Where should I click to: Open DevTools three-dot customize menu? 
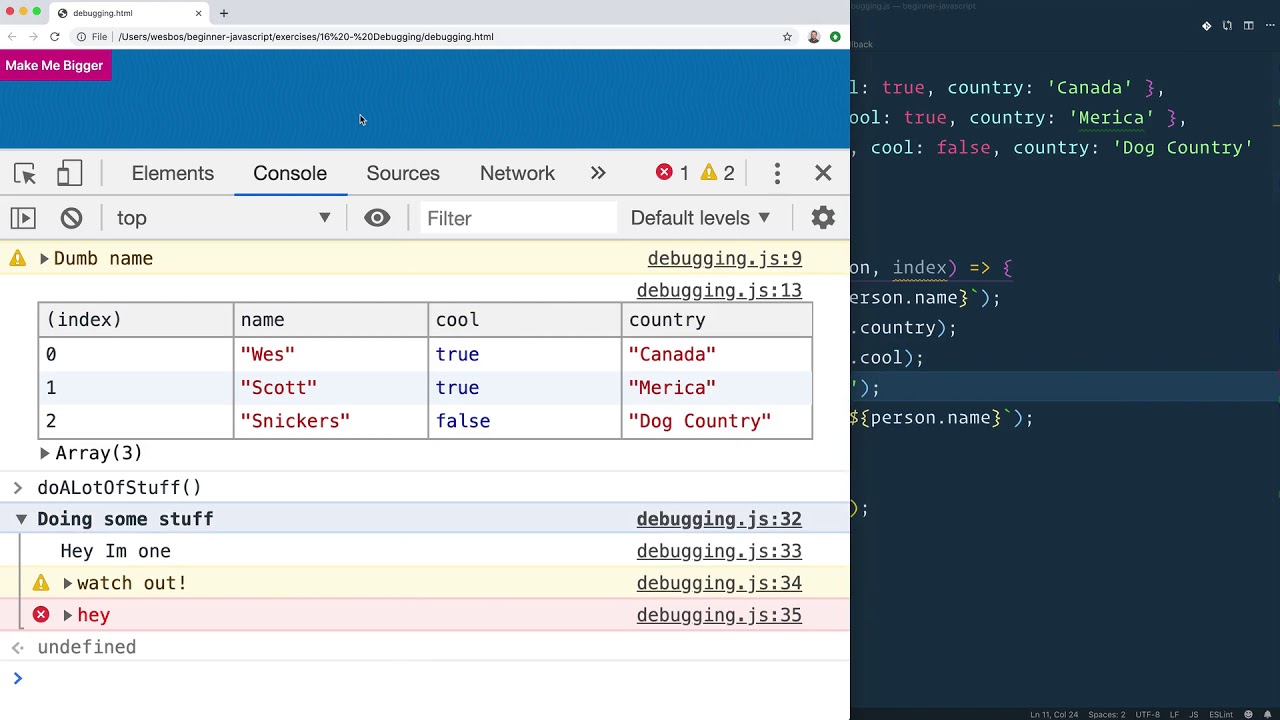point(777,174)
